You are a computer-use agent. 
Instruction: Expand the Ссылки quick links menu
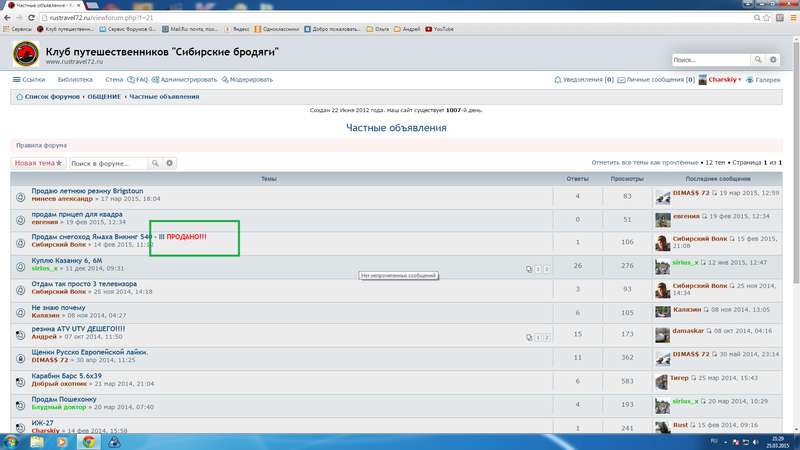(29, 79)
